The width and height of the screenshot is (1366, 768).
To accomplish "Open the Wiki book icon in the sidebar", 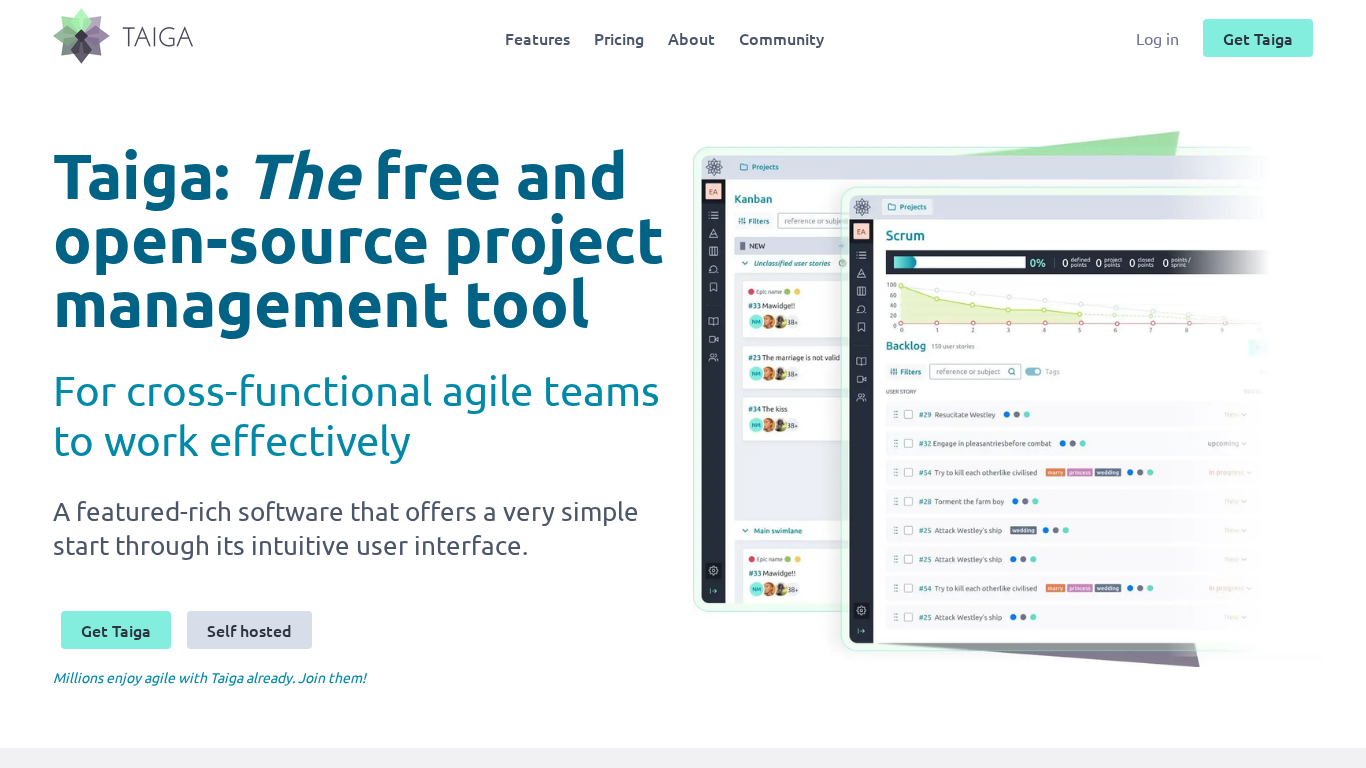I will click(862, 361).
